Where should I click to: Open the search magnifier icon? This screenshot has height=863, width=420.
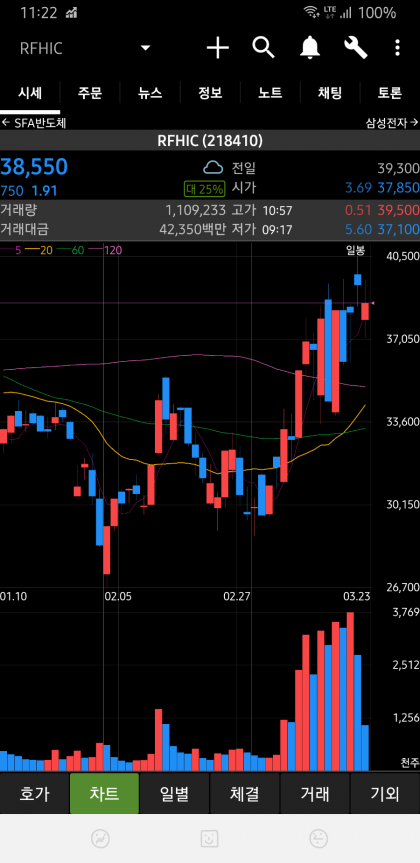click(264, 48)
